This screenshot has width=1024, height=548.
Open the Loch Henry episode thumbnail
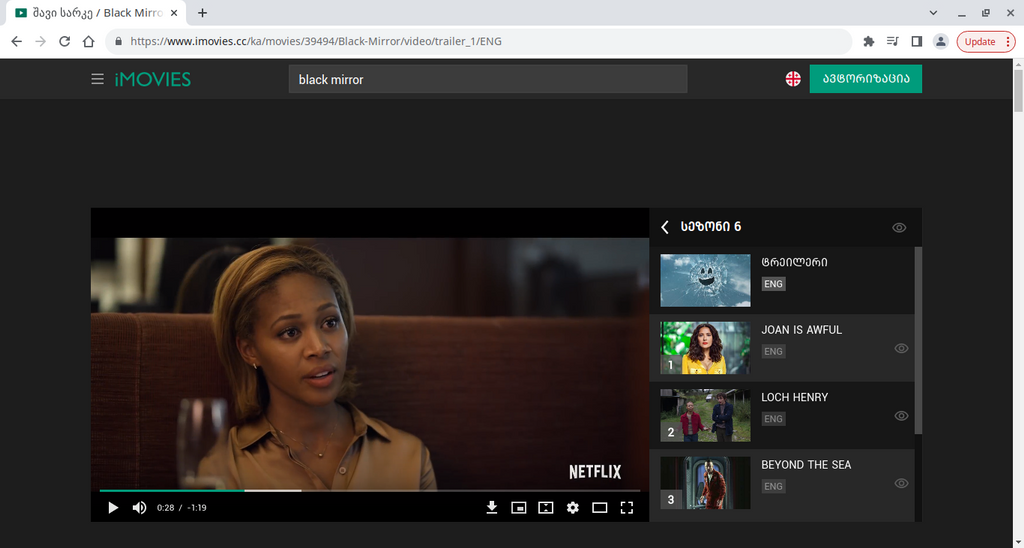[x=705, y=415]
